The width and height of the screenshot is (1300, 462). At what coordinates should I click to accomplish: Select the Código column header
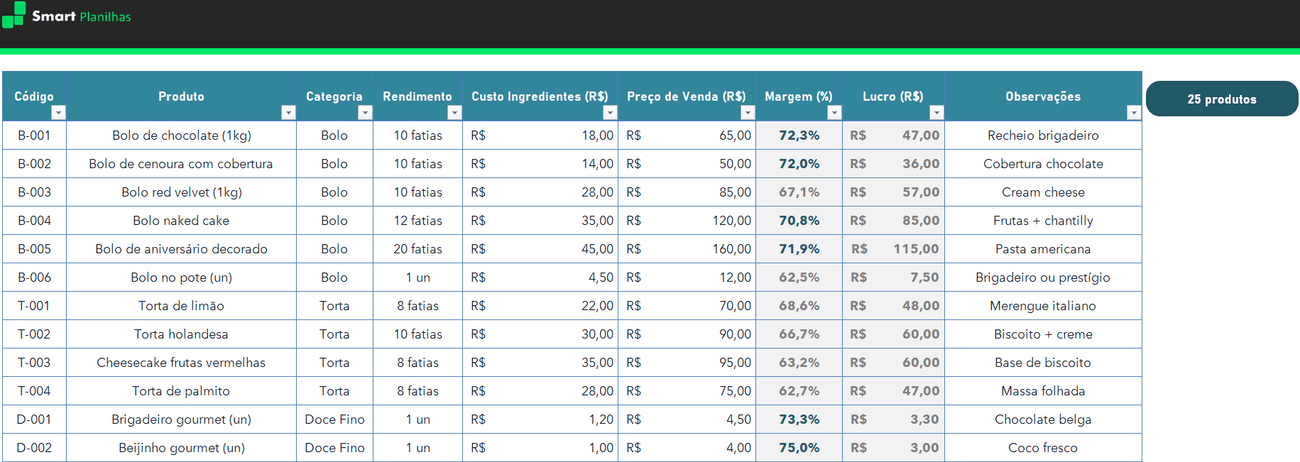34,96
